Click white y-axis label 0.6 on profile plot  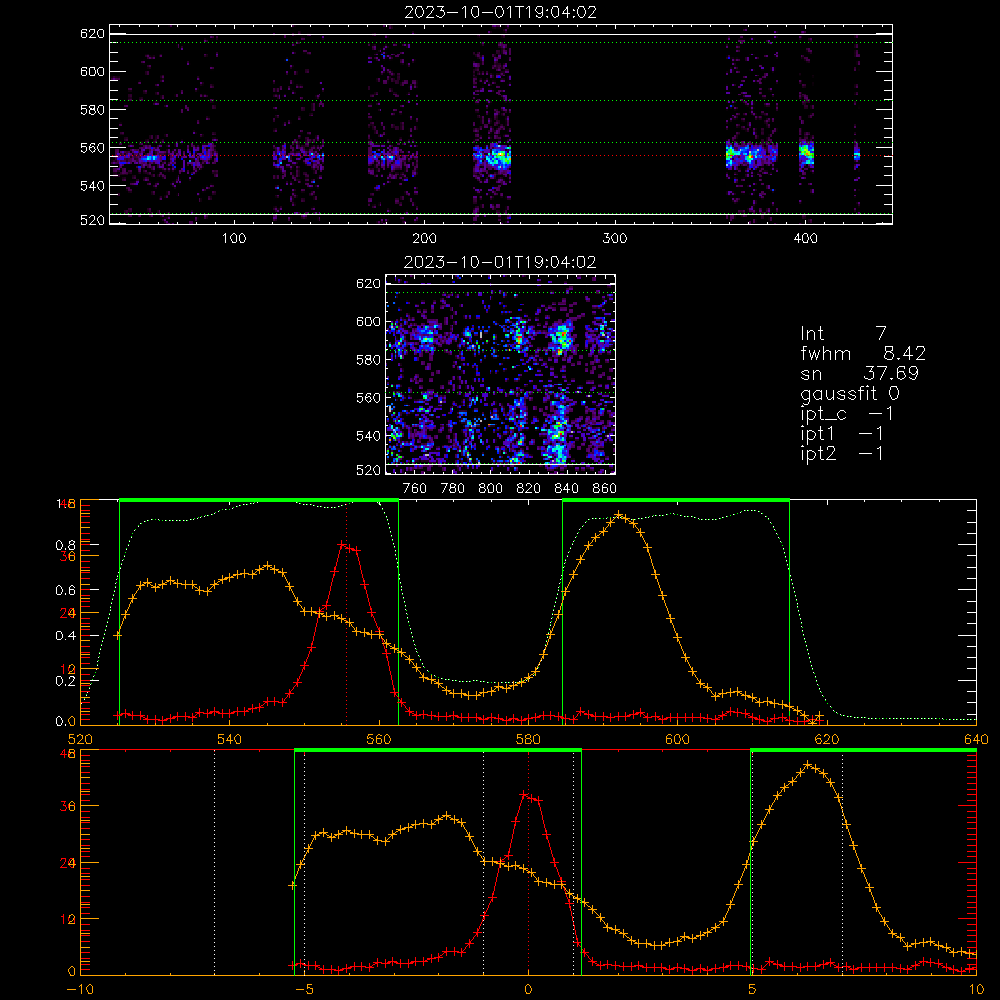click(66, 591)
